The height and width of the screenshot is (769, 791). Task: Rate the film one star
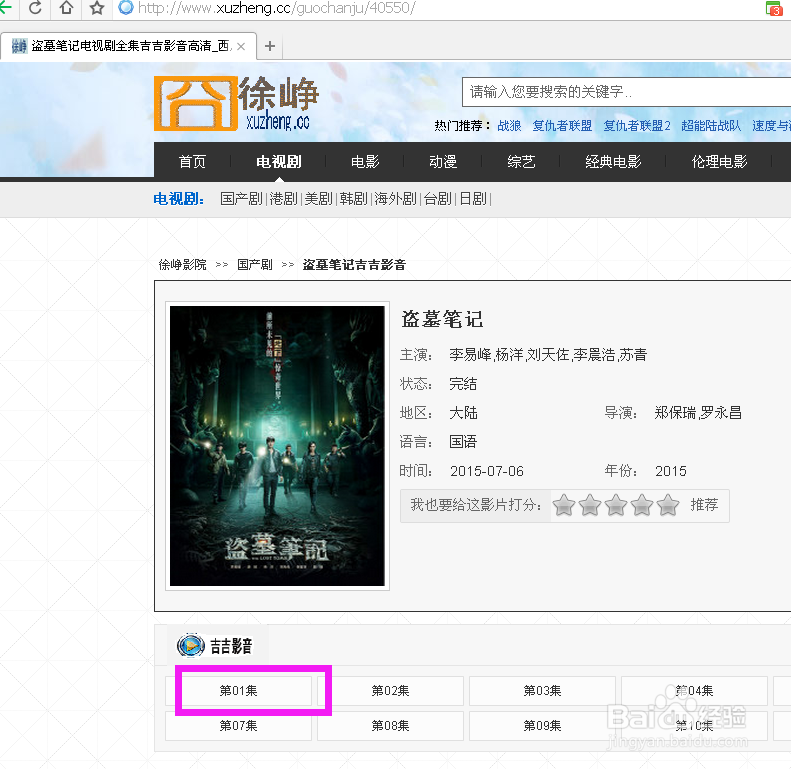click(563, 505)
